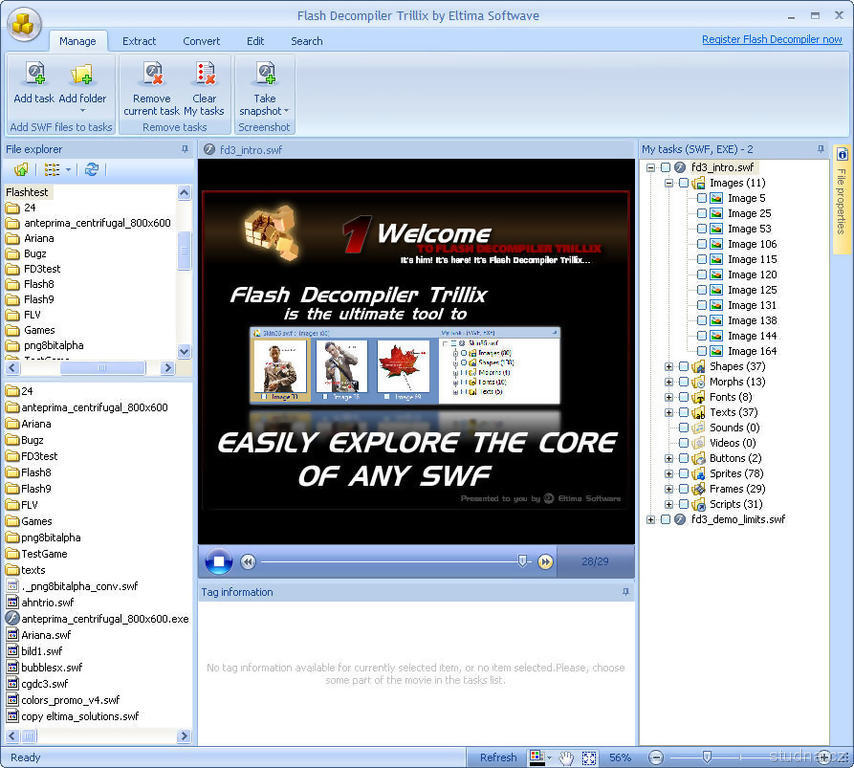
Task: Open the Convert ribbon tab
Action: [x=201, y=41]
